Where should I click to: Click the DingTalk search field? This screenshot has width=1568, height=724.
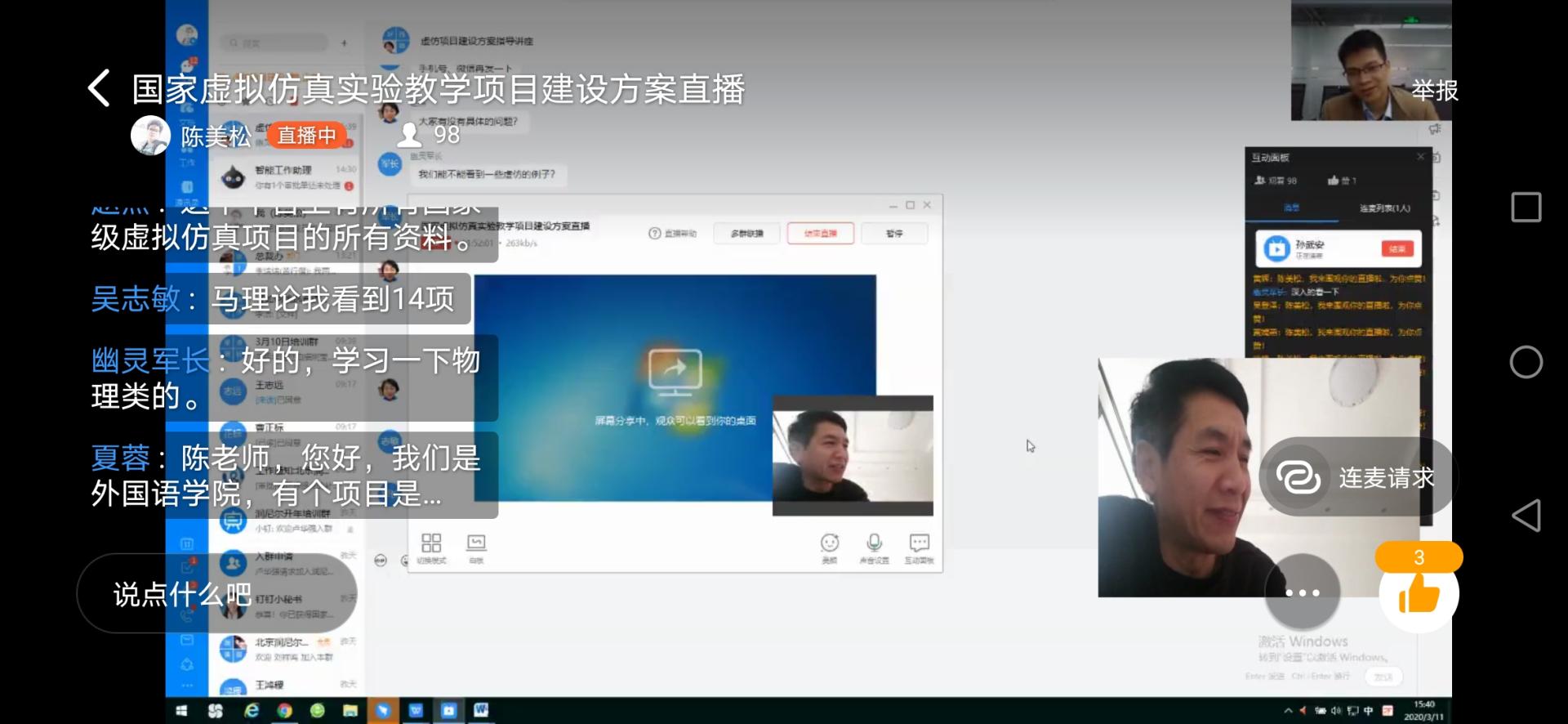[274, 42]
